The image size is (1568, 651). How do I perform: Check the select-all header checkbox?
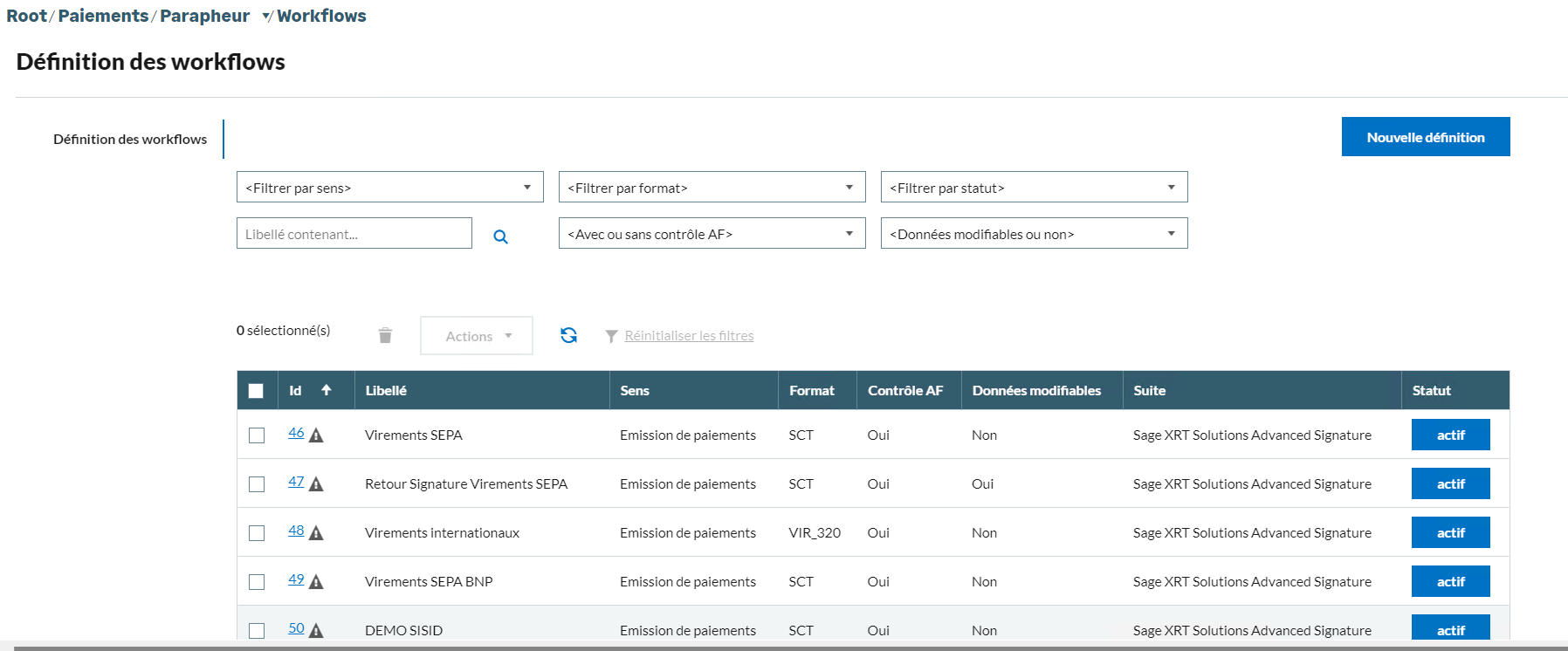coord(256,391)
